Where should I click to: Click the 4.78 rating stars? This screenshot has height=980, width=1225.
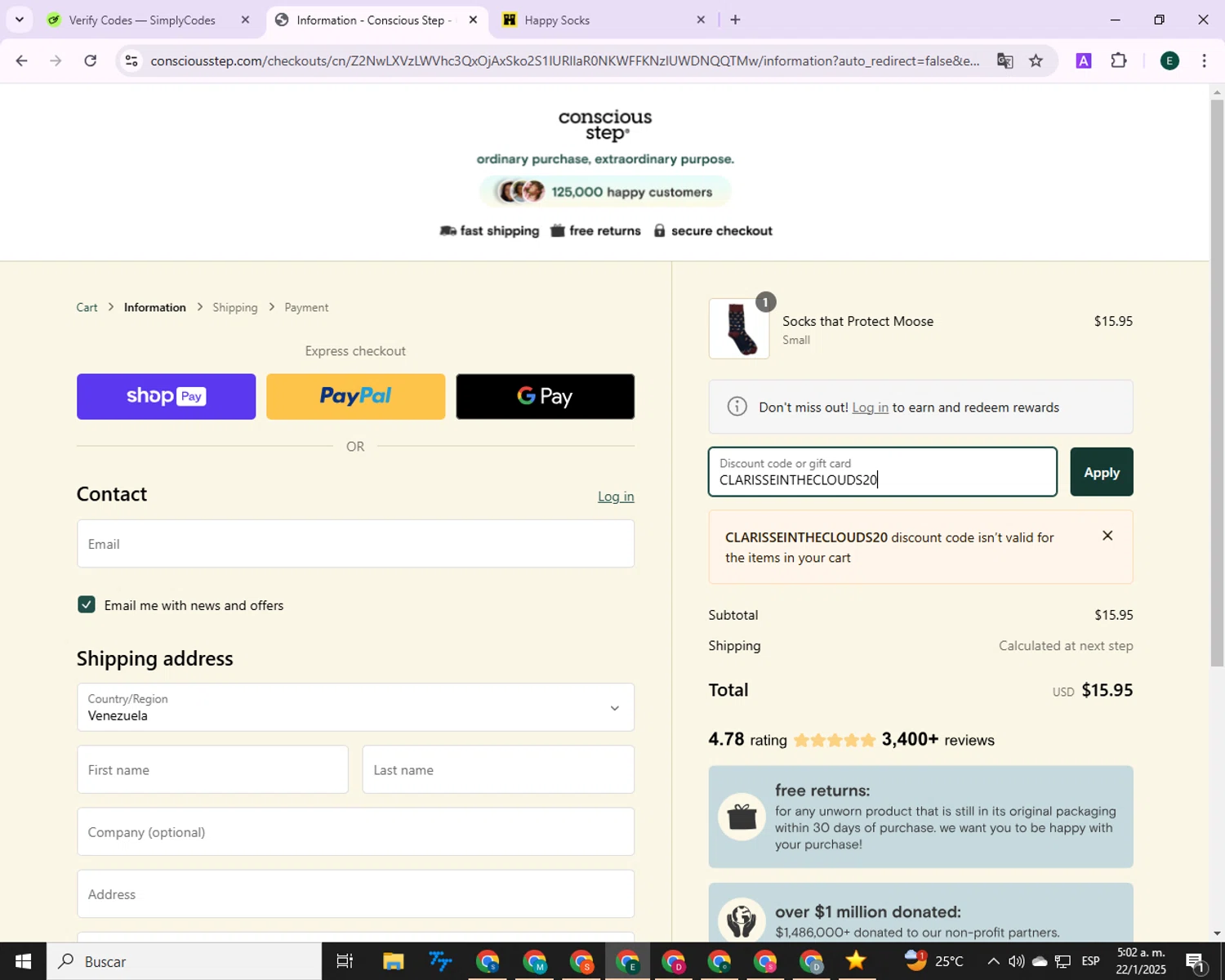[x=834, y=740]
